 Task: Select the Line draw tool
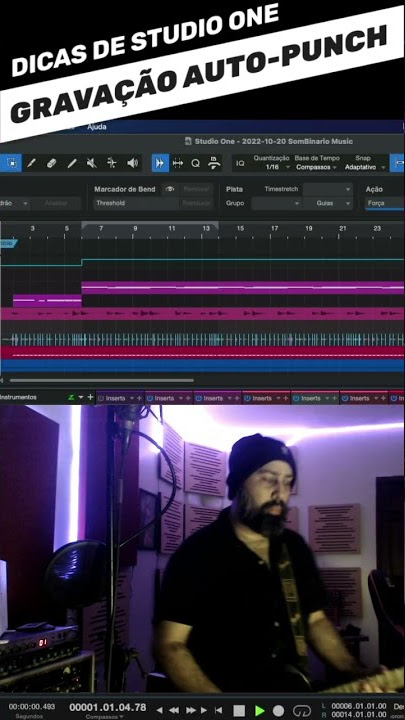tap(72, 163)
